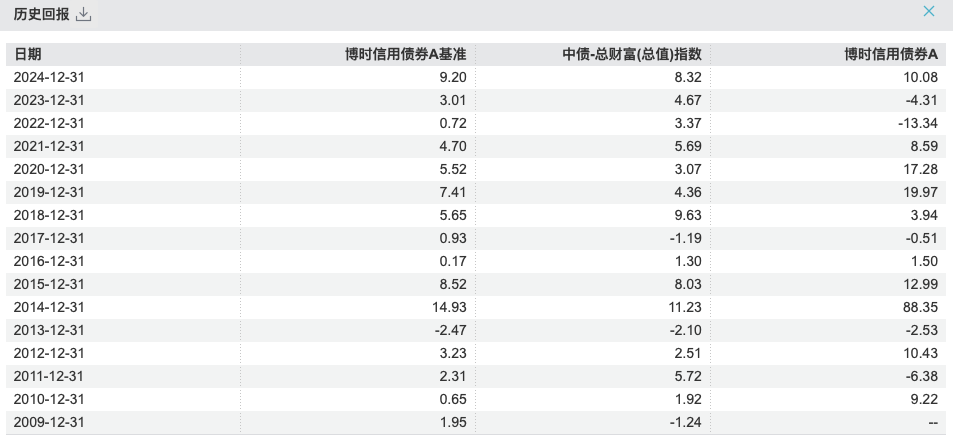
Task: Click the -2.47 benchmark value in 2013 row
Action: pyautogui.click(x=450, y=331)
